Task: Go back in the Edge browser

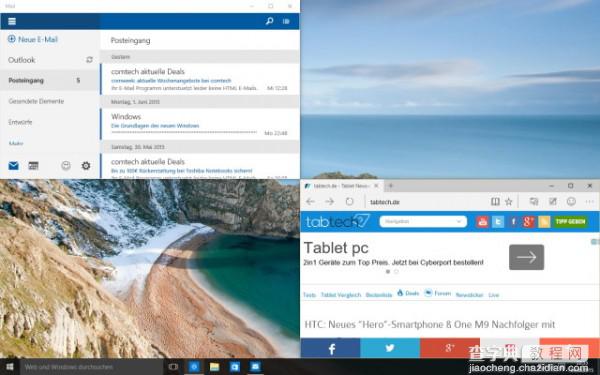Action: tap(310, 202)
